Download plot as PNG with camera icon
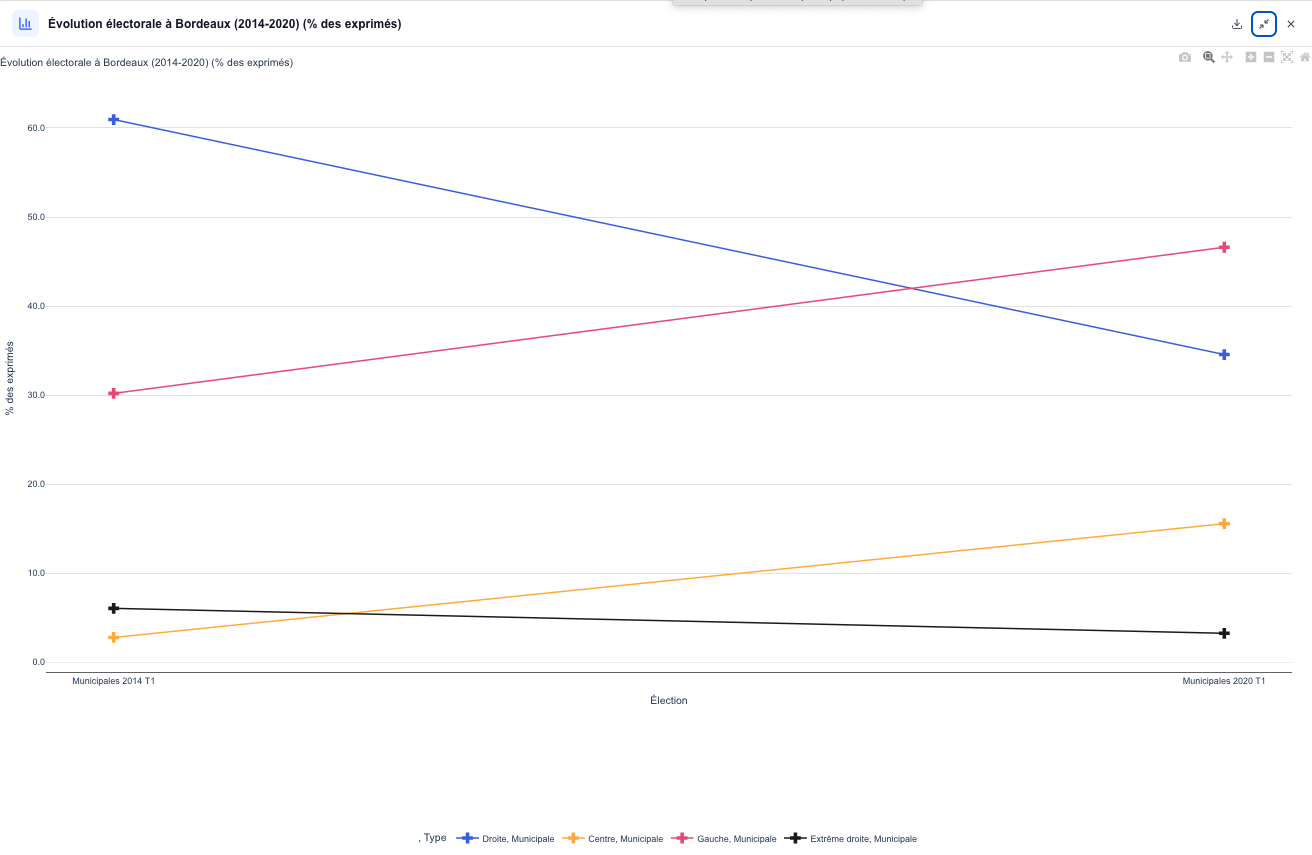This screenshot has width=1312, height=855. (x=1185, y=58)
